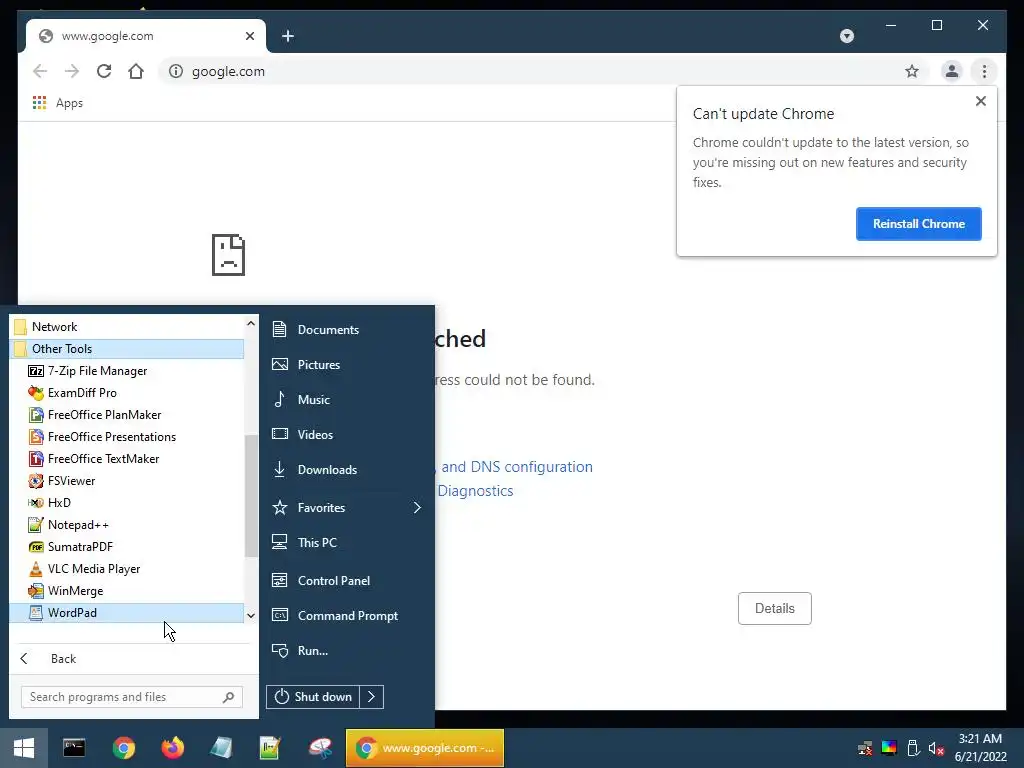Open the terminal icon in the taskbar

(x=74, y=748)
